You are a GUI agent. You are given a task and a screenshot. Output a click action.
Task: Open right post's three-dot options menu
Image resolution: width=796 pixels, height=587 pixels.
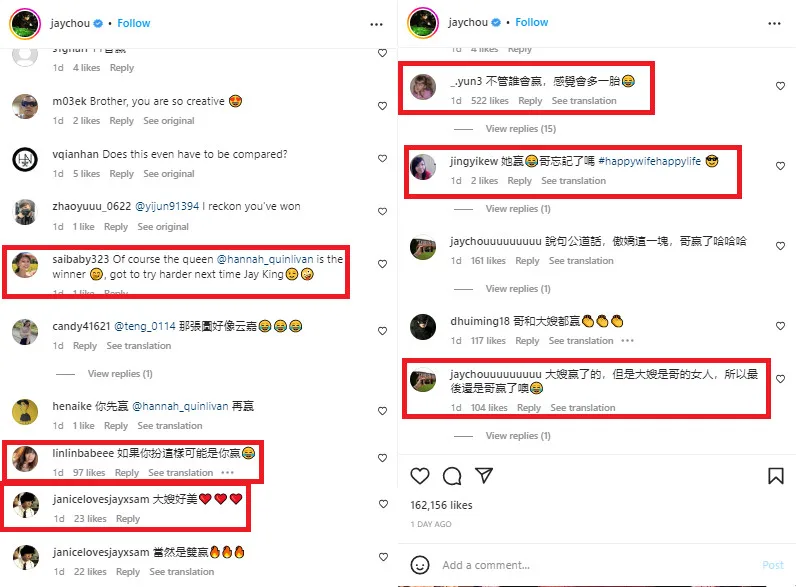pos(774,23)
